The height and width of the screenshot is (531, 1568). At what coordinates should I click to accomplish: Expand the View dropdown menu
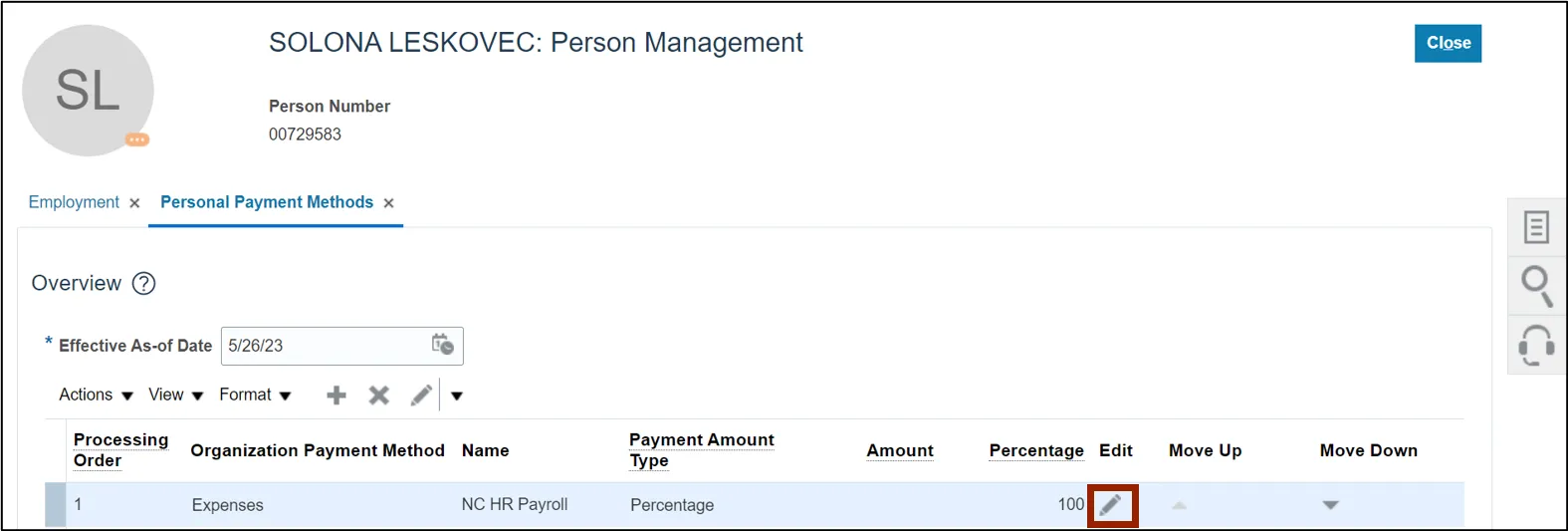175,396
